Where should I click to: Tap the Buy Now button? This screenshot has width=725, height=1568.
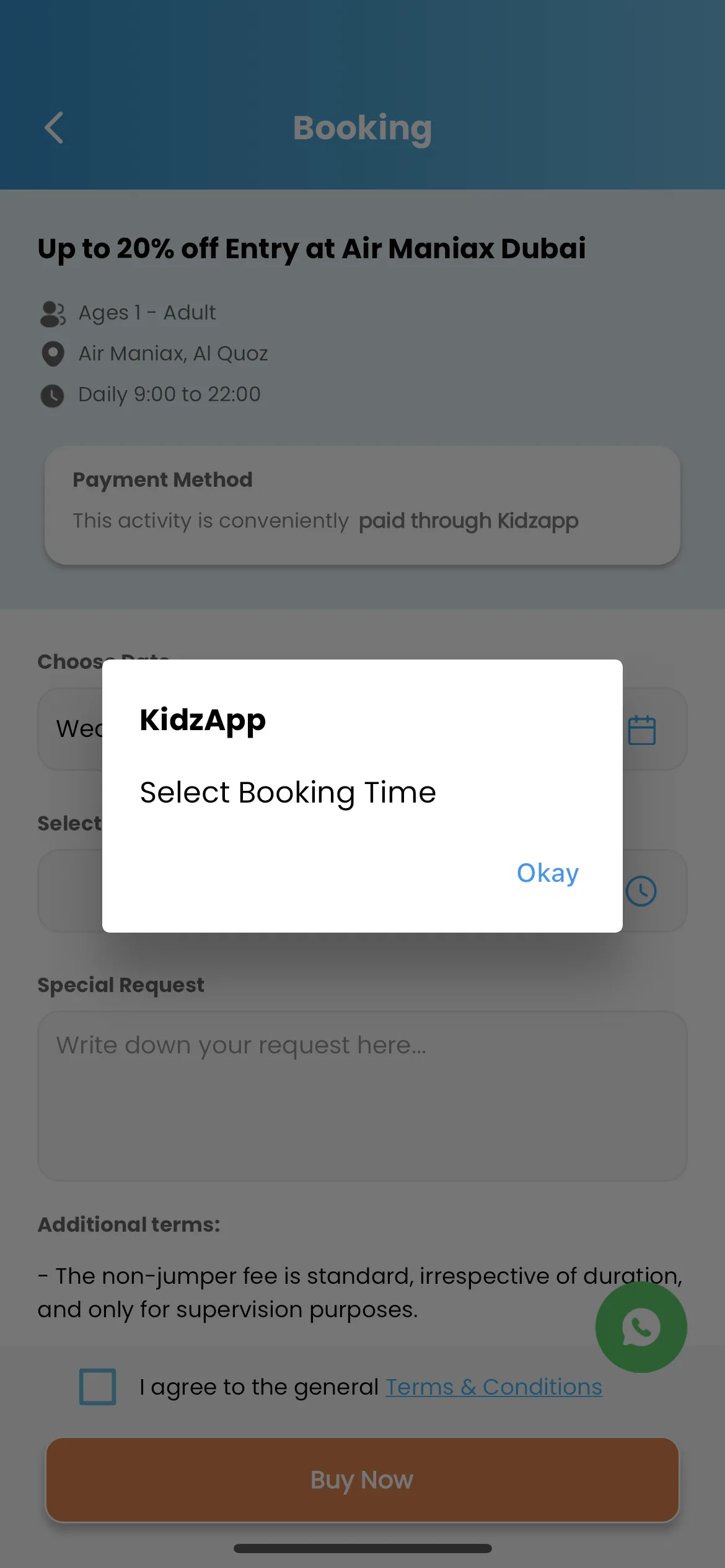point(362,1479)
